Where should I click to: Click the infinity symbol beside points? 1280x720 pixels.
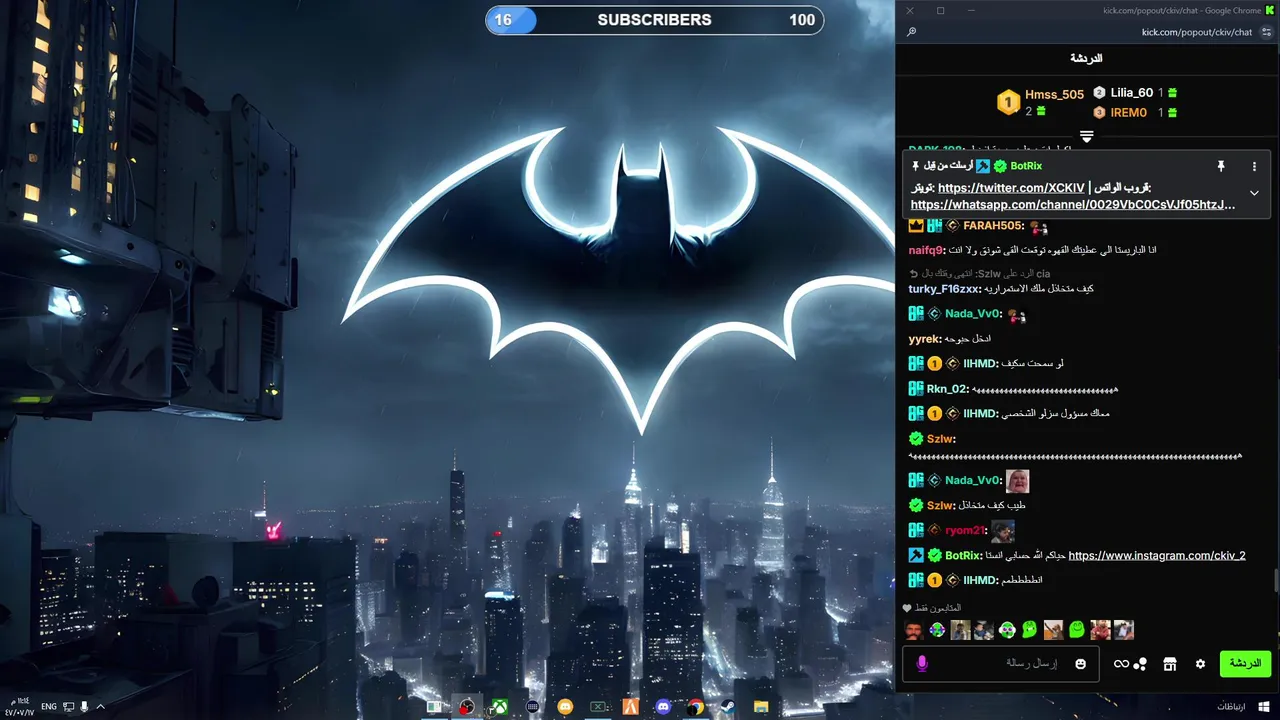click(1121, 664)
